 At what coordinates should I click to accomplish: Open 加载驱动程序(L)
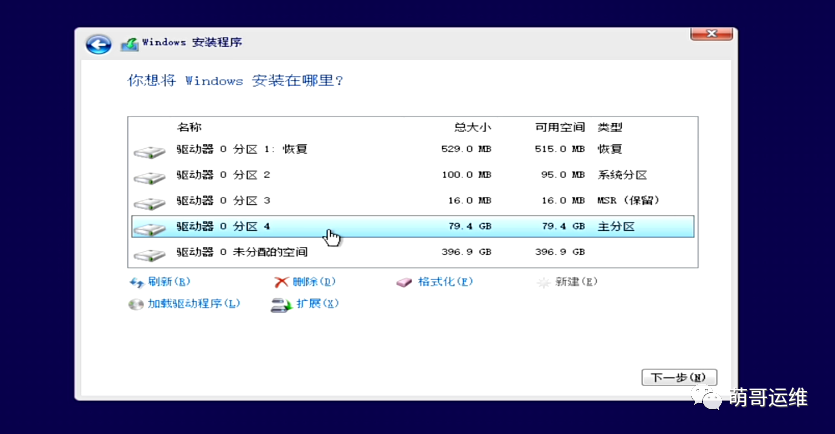194,304
